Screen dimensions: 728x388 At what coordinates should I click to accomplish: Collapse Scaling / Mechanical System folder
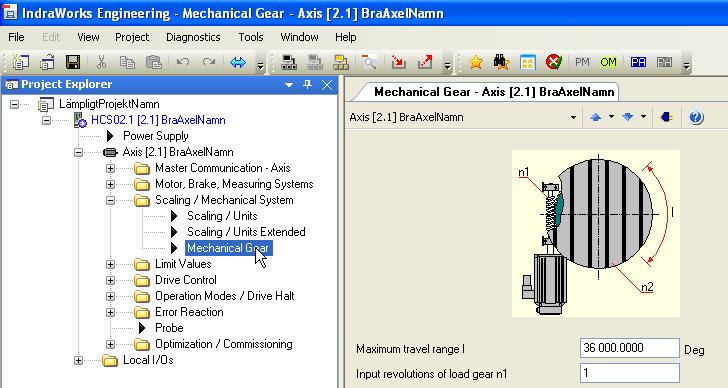pos(110,200)
